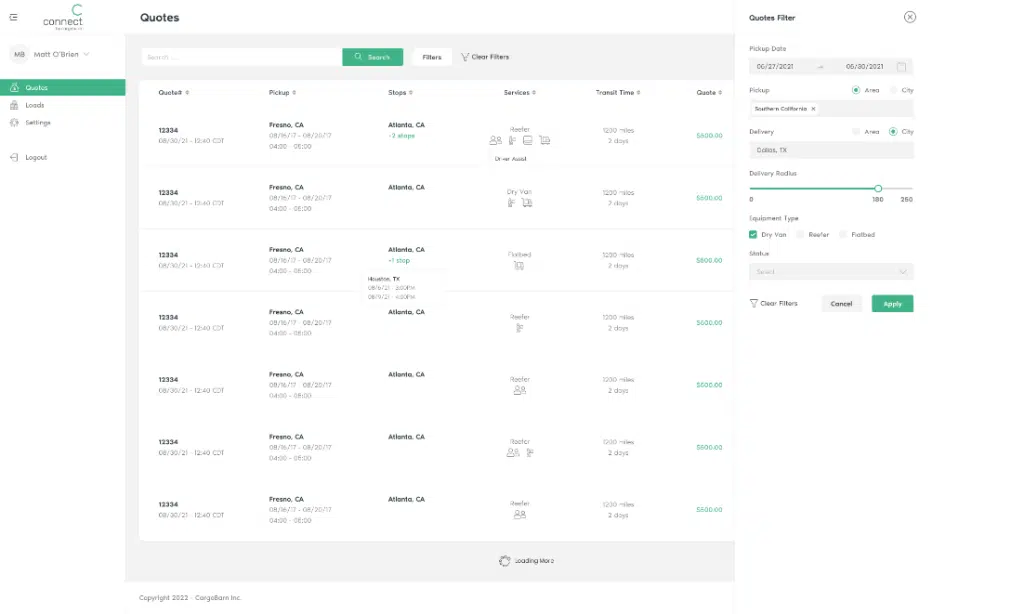Collapse the sidebar using the hamburger icon
The height and width of the screenshot is (614, 1024).
coord(13,17)
